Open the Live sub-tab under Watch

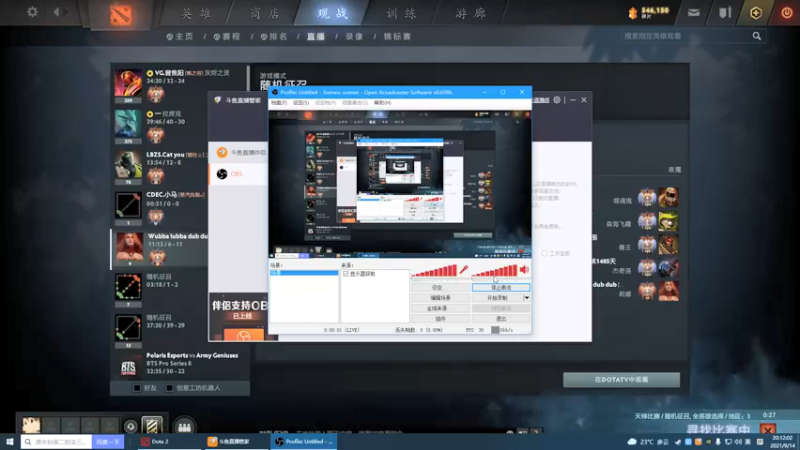pos(316,37)
